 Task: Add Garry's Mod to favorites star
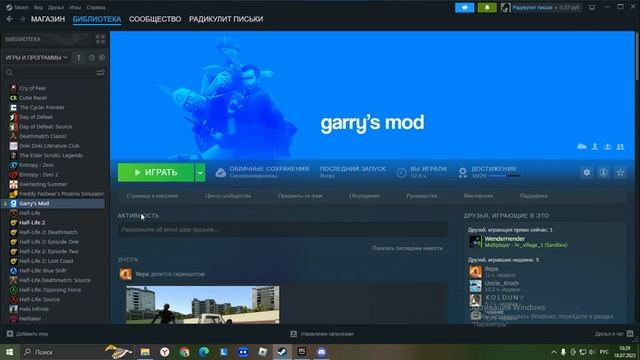point(620,173)
